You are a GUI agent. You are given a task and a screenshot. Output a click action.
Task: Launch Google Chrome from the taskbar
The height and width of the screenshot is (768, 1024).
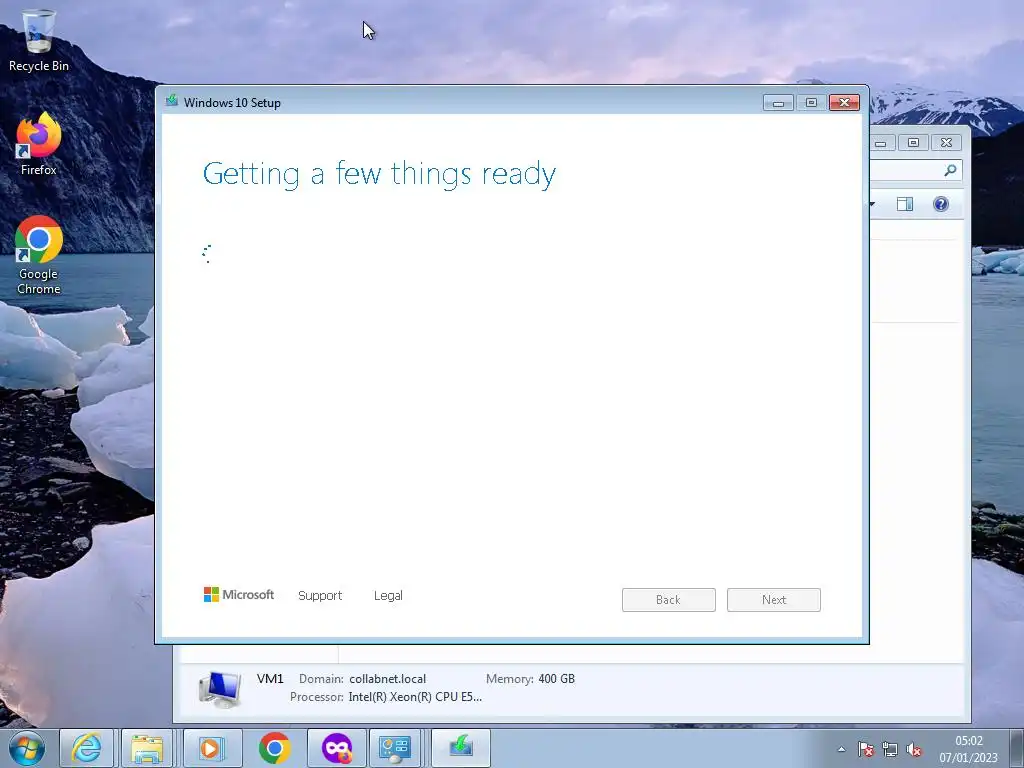274,748
